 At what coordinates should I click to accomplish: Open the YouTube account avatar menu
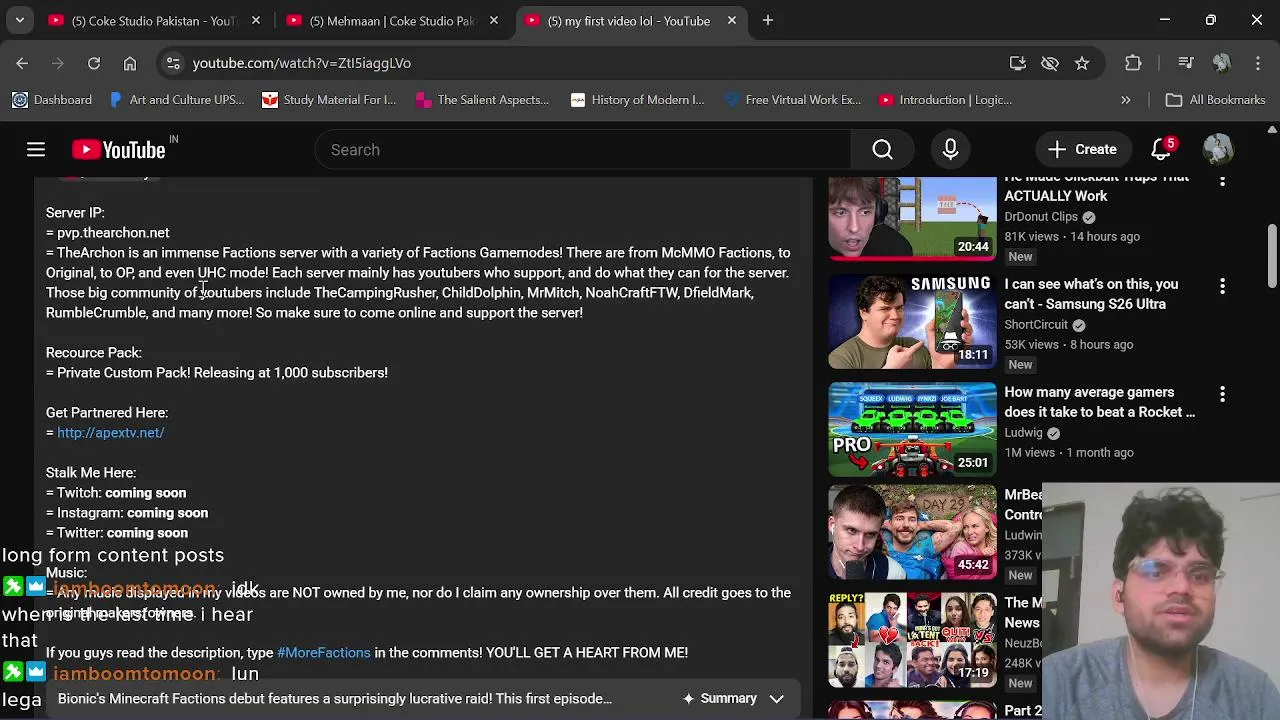(x=1218, y=150)
